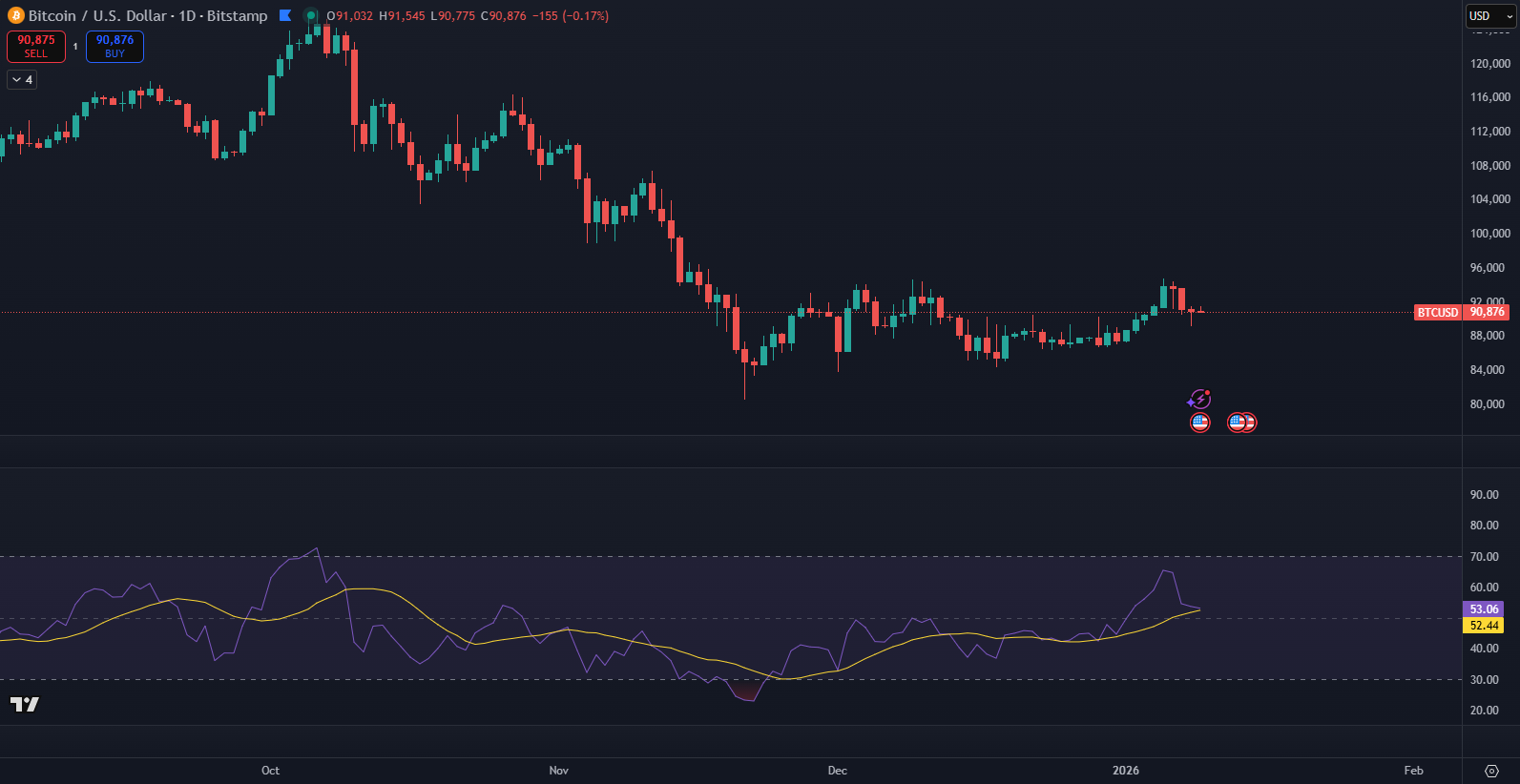
Task: Click the 100,000 level on the price scale
Action: (1489, 234)
